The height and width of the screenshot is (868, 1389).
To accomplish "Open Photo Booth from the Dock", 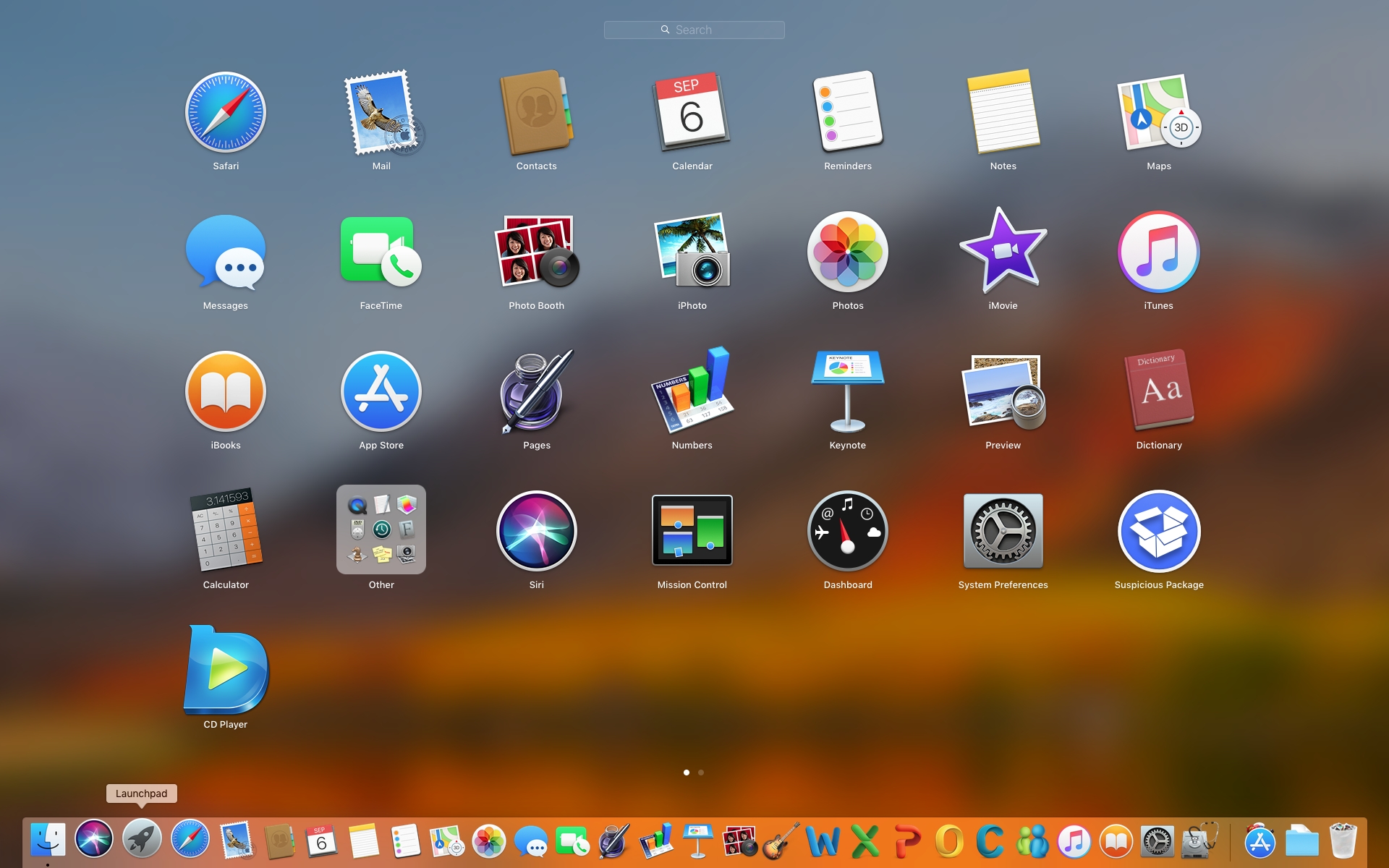I will click(740, 841).
